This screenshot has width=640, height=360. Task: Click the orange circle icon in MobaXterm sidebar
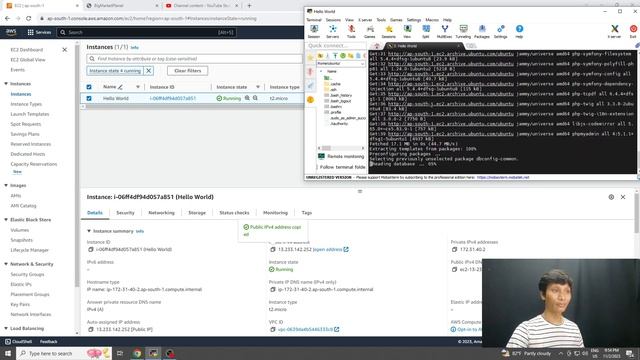(311, 100)
